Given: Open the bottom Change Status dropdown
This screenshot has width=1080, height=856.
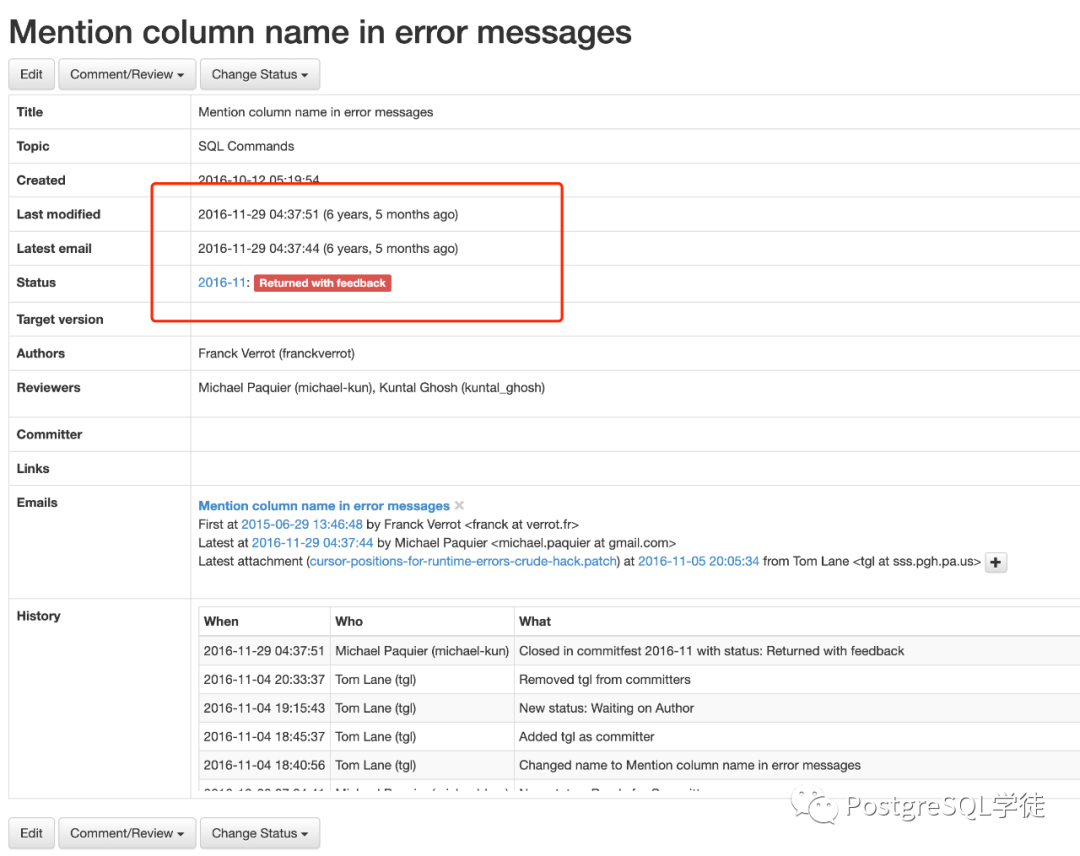Looking at the screenshot, I should click(x=260, y=833).
